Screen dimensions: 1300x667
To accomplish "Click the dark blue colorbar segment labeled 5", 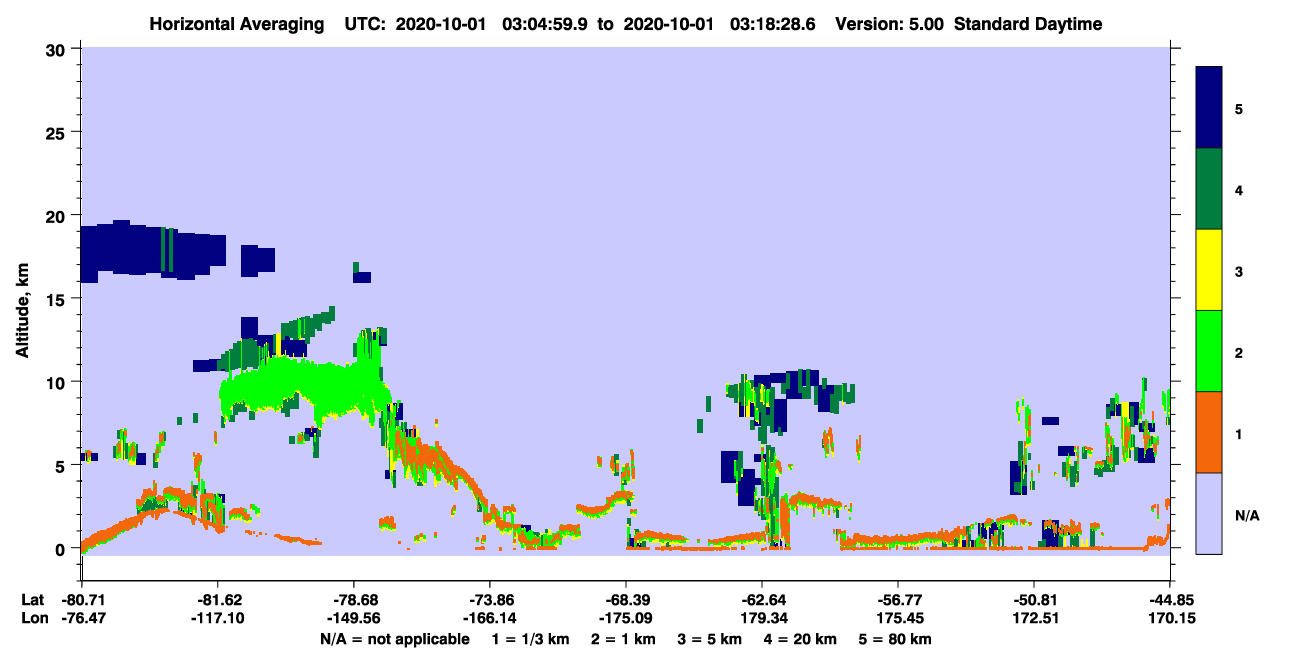I will click(x=1209, y=108).
